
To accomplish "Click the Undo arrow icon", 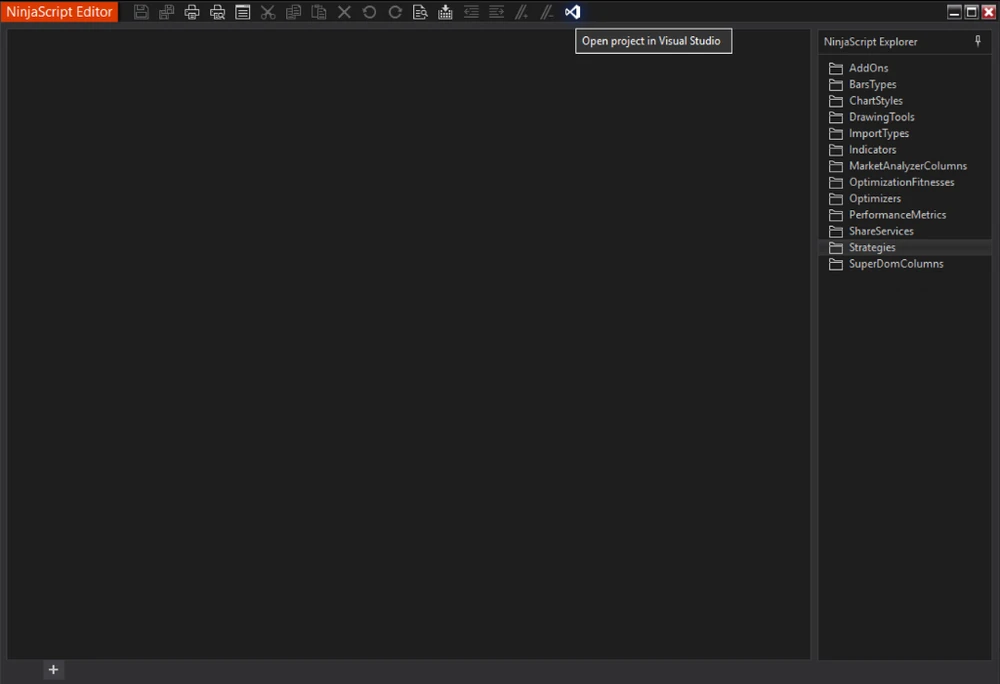I will click(369, 12).
